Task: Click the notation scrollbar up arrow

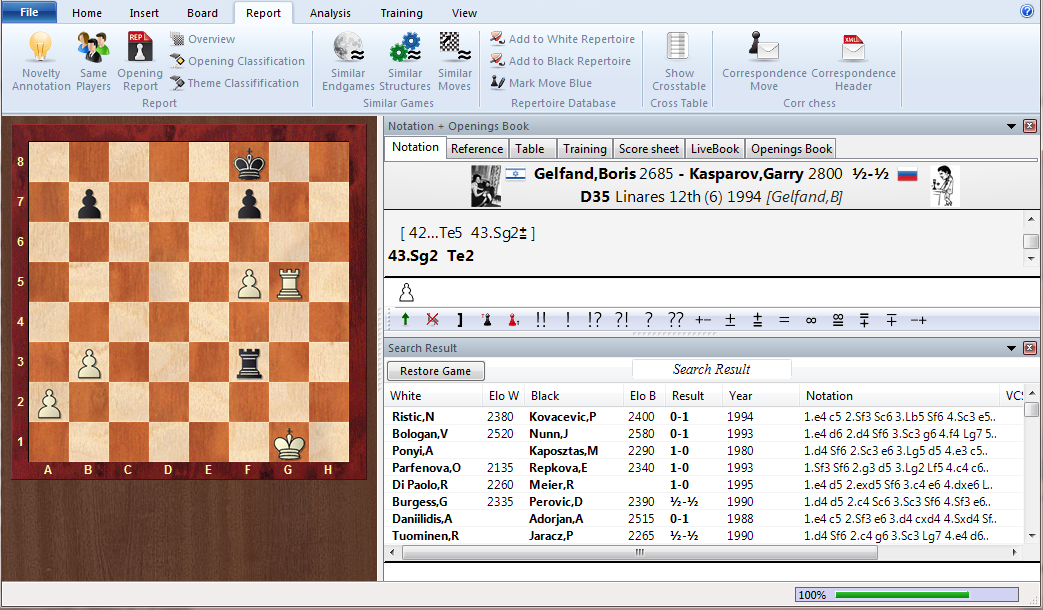Action: coord(1031,220)
